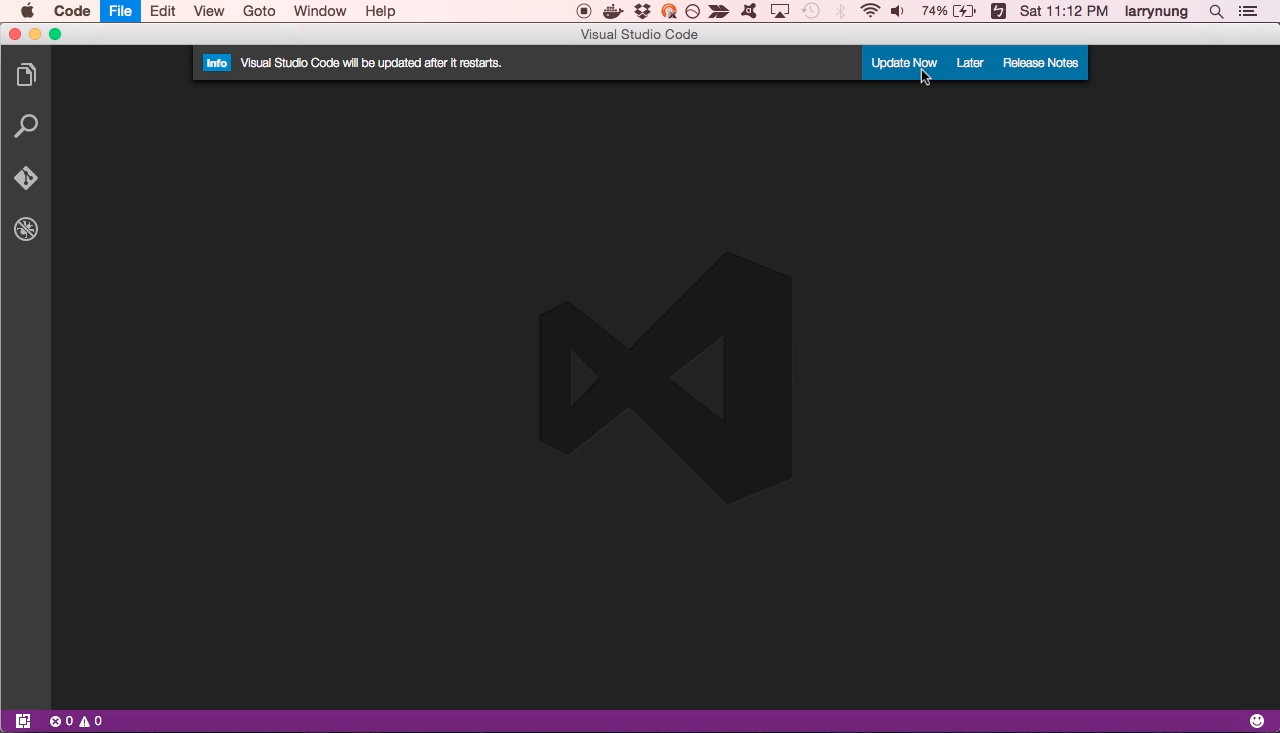Viewport: 1280px width, 733px height.
Task: Click the battery 74% indicator
Action: [x=948, y=11]
